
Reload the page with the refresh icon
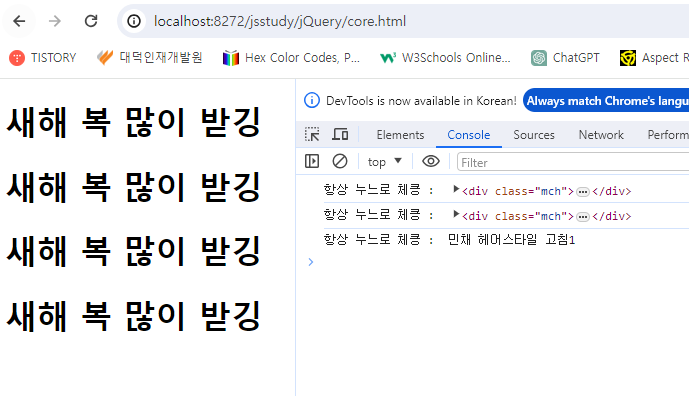[x=91, y=21]
